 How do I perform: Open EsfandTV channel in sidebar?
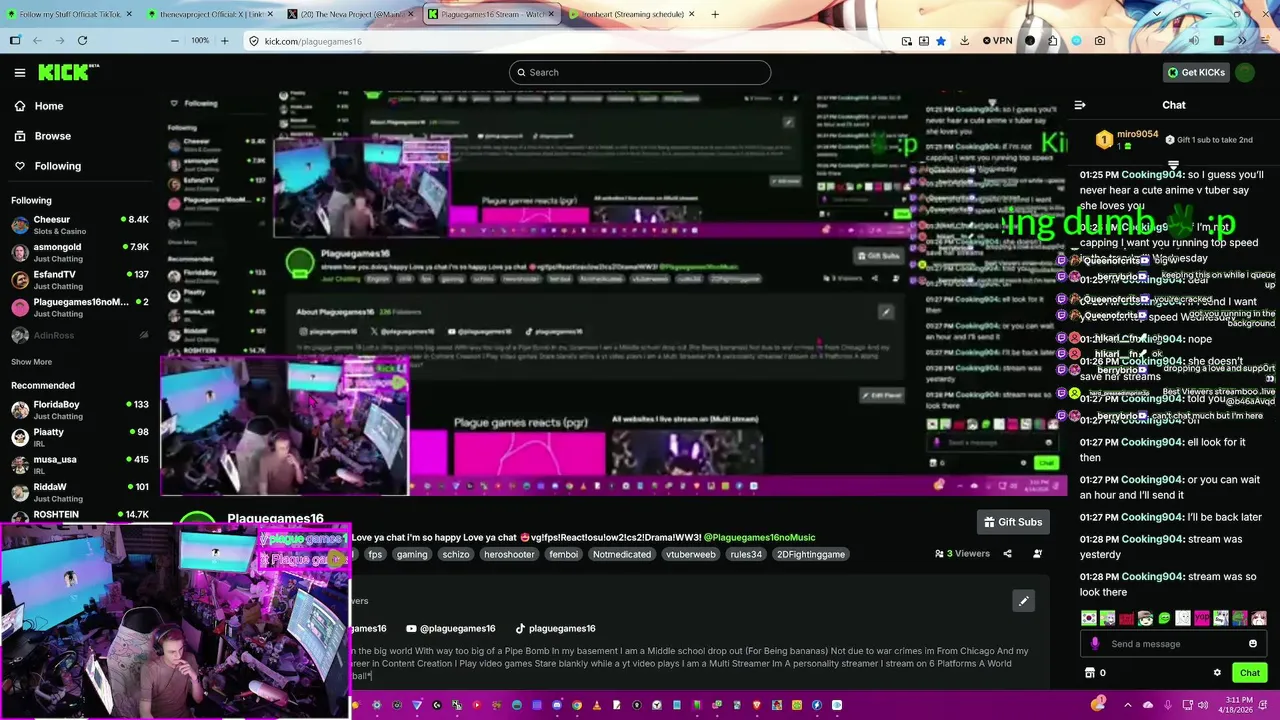80,280
